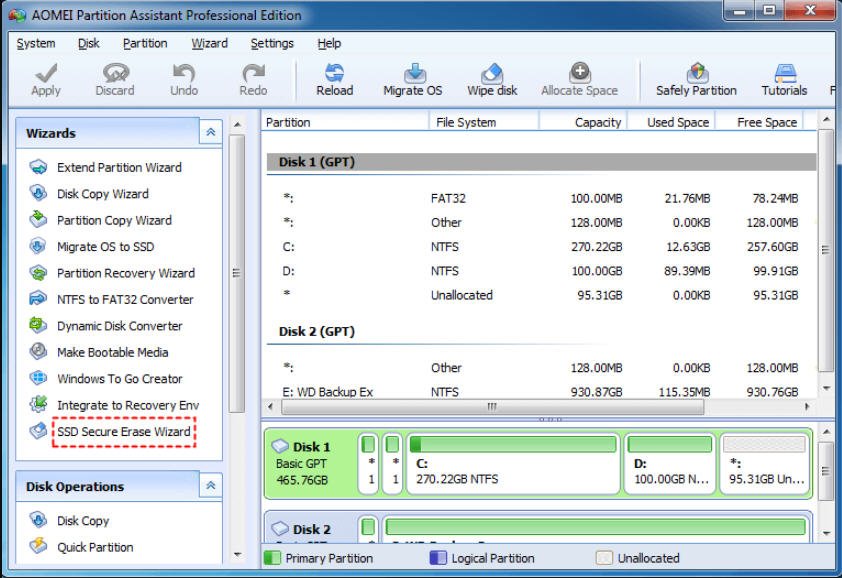Screen dimensions: 842x578
Task: Select the Unallocated 95.31GB list row
Action: pyautogui.click(x=541, y=295)
